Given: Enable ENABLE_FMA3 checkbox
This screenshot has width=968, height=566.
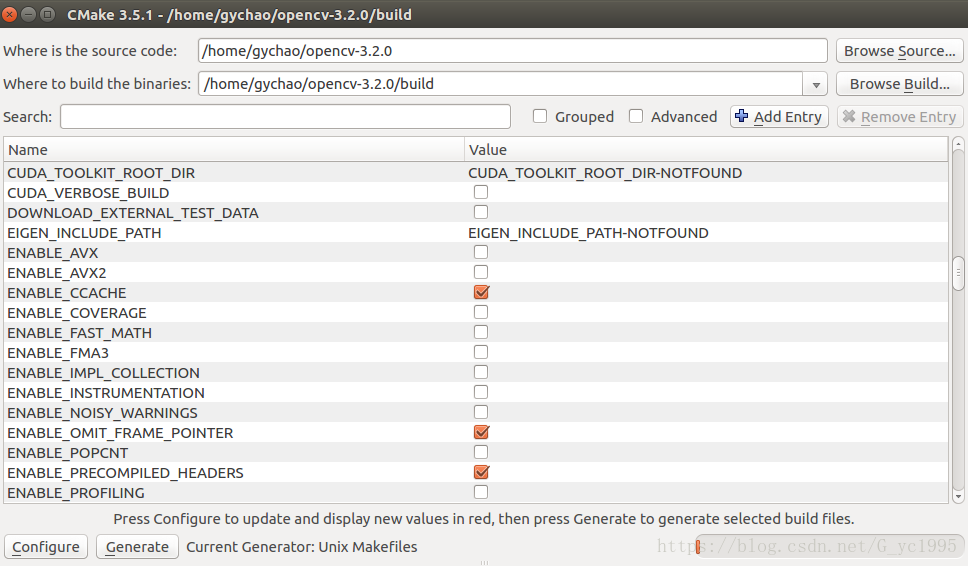Looking at the screenshot, I should [481, 352].
